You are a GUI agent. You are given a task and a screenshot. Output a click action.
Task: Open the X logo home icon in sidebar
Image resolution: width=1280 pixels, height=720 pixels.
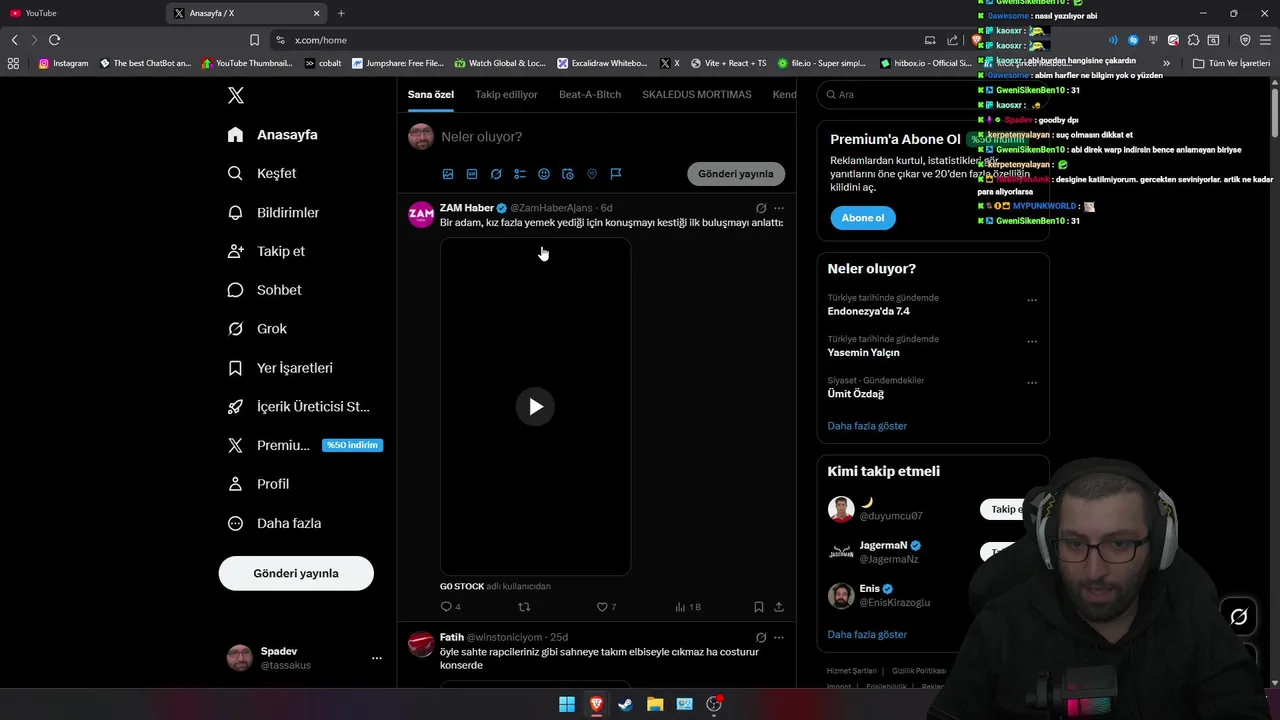[236, 96]
